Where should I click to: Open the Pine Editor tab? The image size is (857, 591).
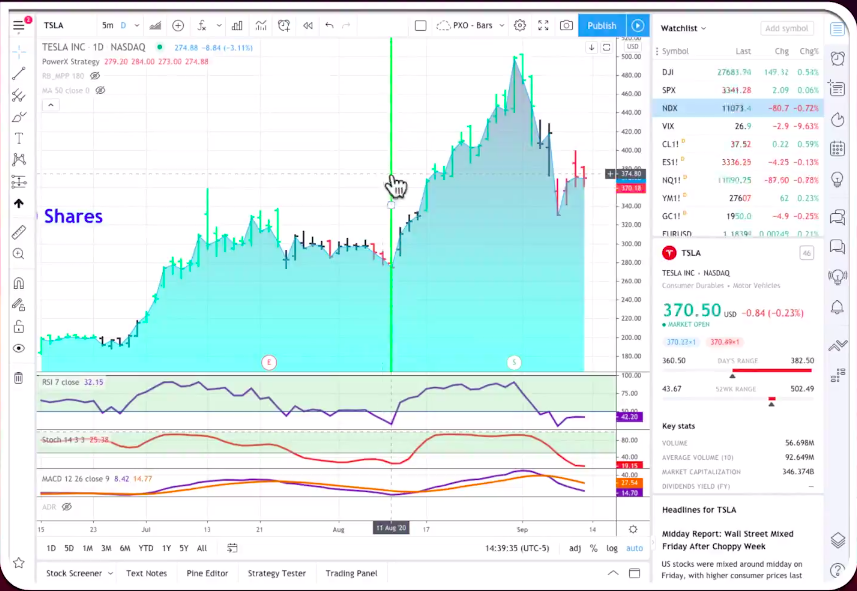tap(207, 573)
